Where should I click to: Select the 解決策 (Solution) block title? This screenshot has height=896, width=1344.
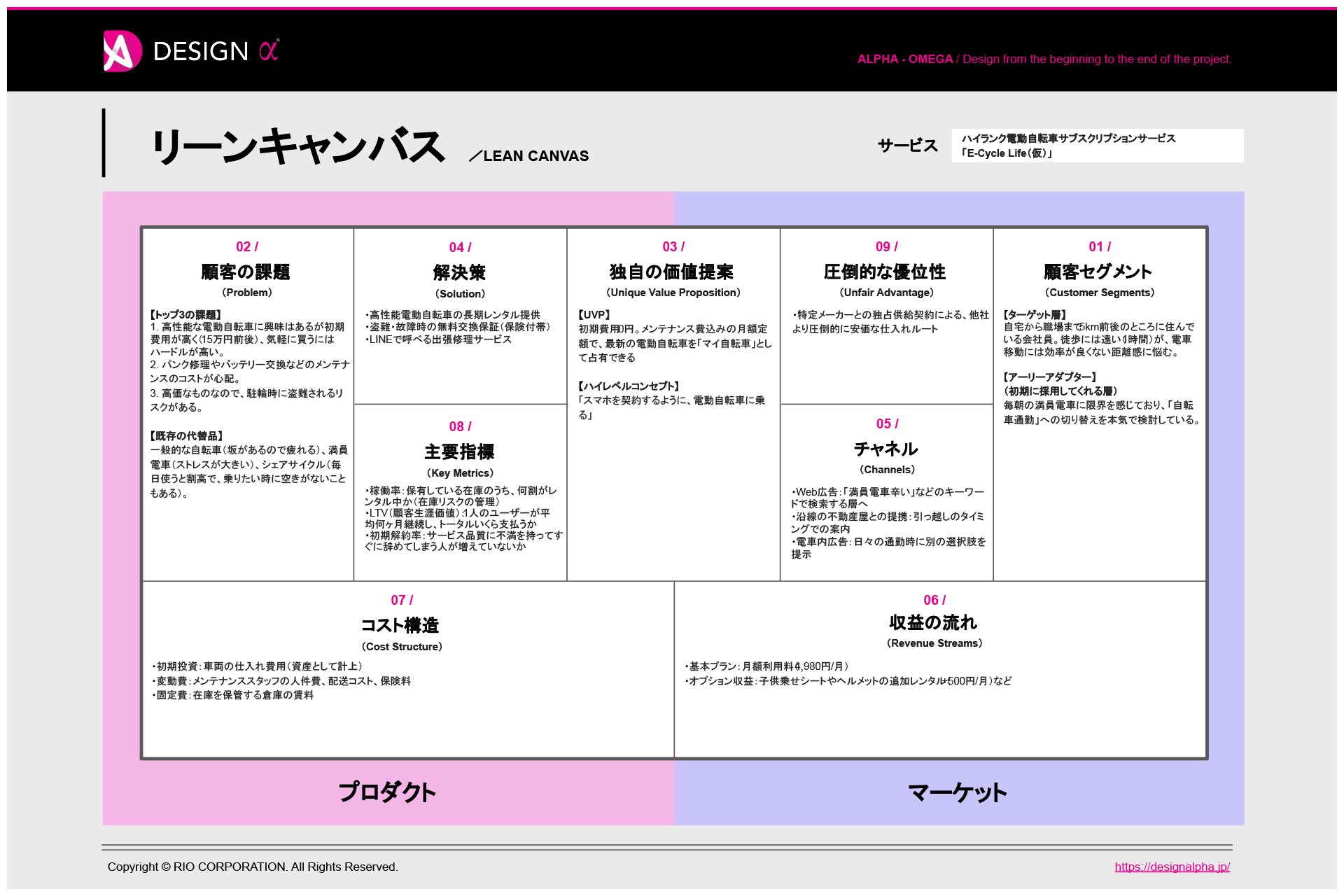pyautogui.click(x=460, y=272)
